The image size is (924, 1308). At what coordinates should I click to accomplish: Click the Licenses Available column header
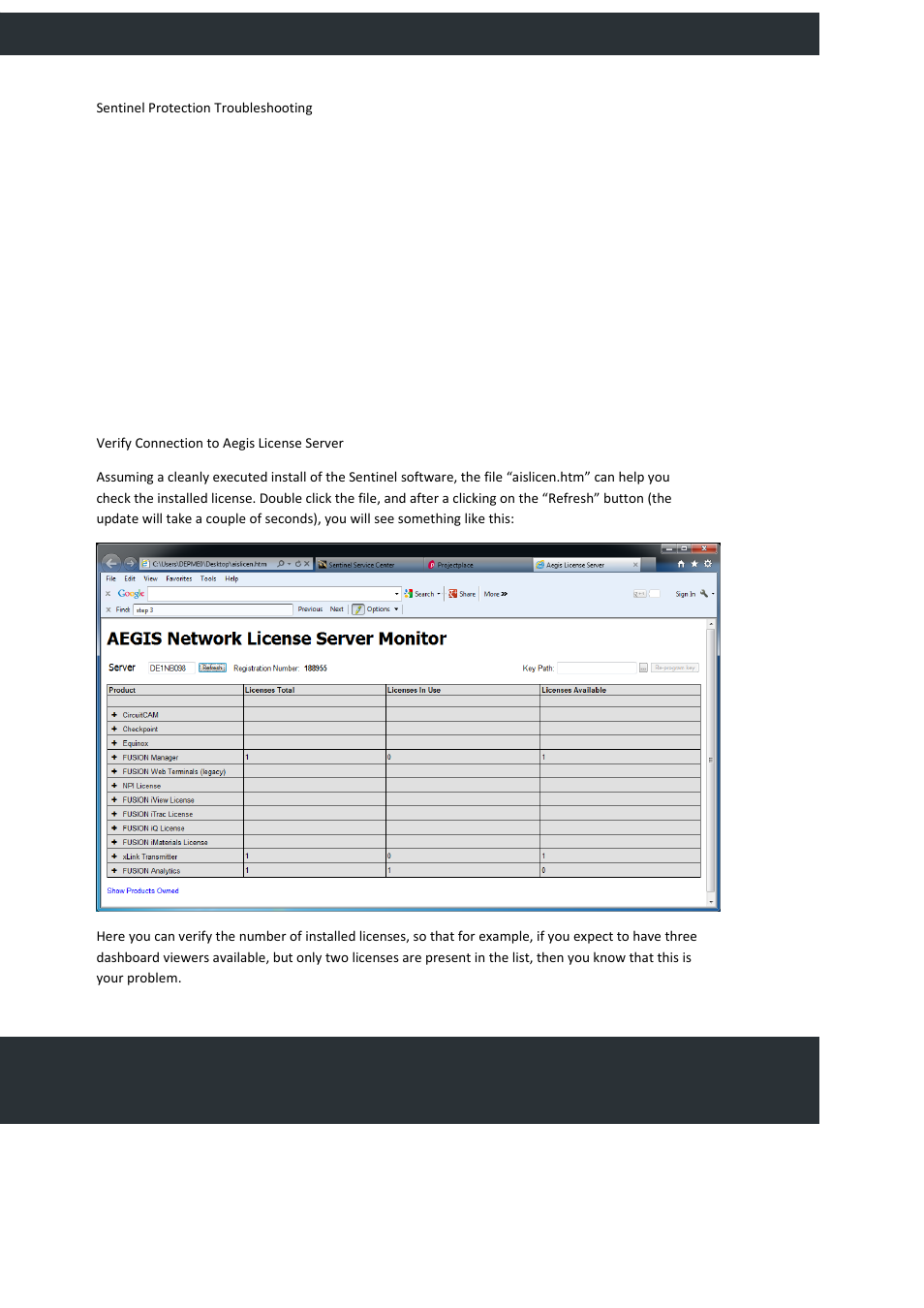[x=620, y=690]
